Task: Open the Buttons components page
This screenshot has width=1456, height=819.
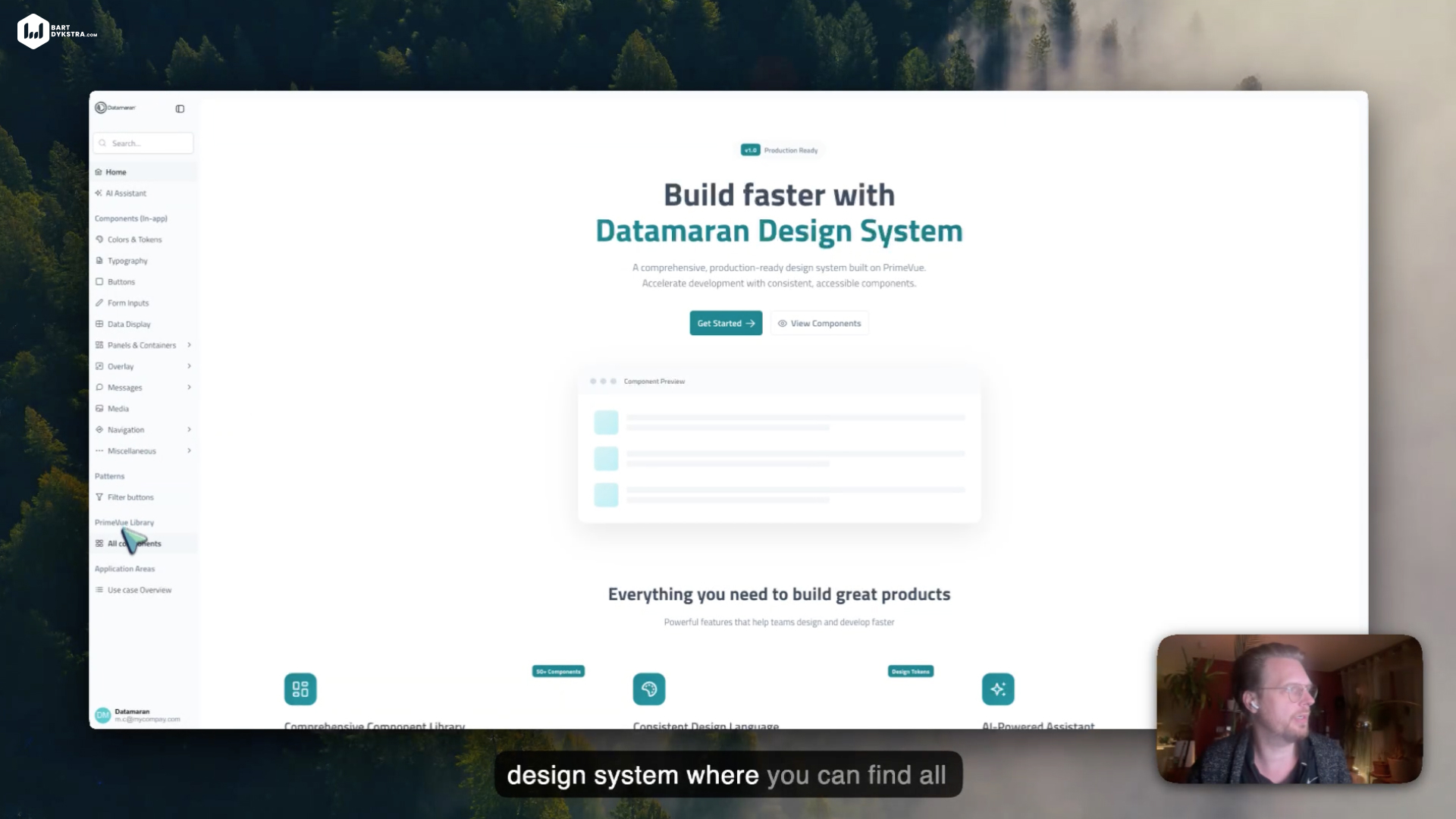Action: (x=121, y=282)
